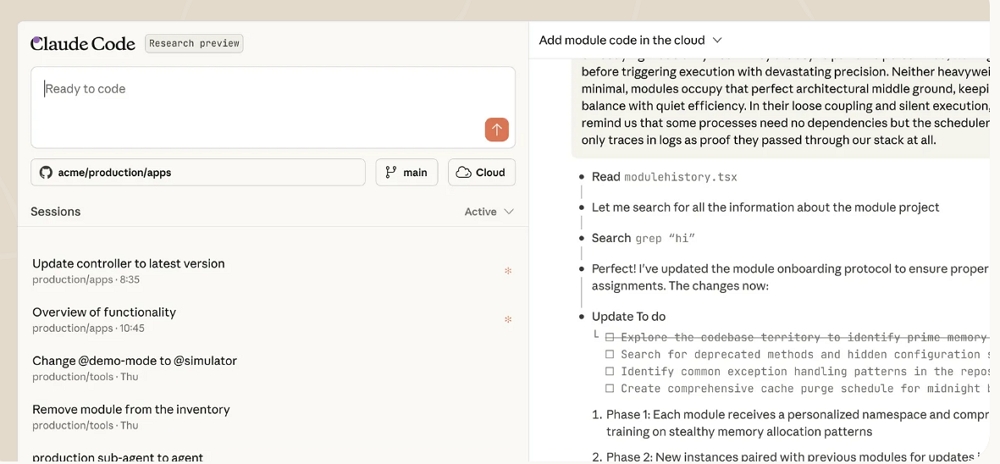Expand the Add module code in the cloud title dropdown
The width and height of the screenshot is (1000, 464).
630,40
